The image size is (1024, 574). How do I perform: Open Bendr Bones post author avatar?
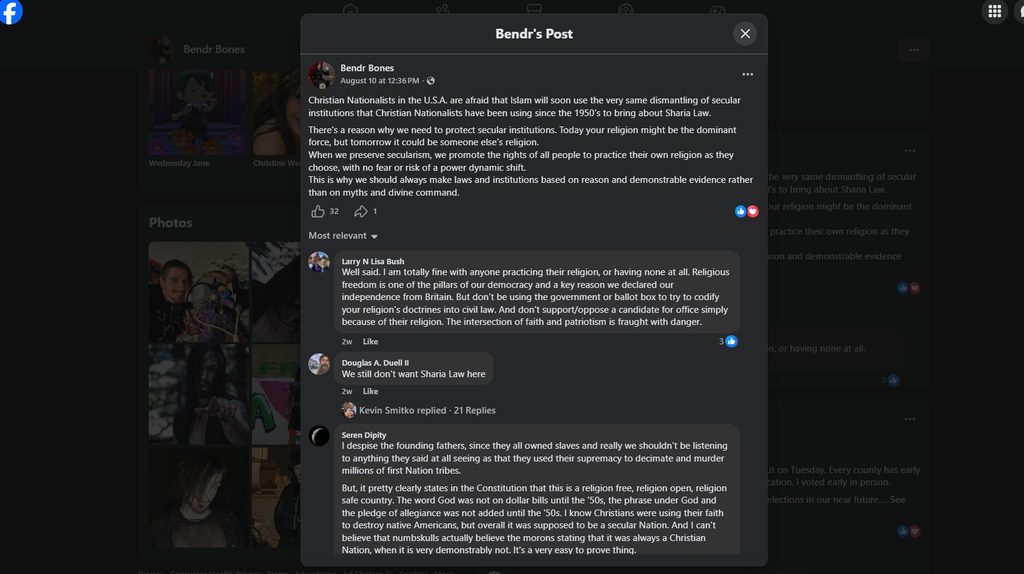pos(321,75)
